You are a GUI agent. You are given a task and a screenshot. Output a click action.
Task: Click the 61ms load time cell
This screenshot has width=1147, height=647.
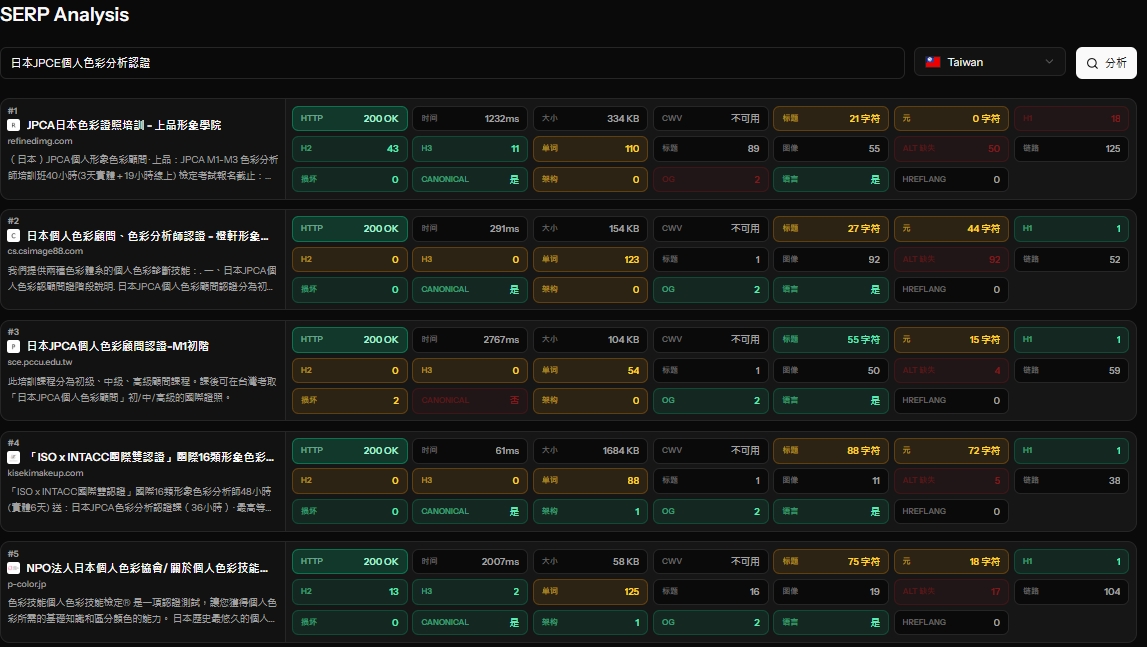470,451
